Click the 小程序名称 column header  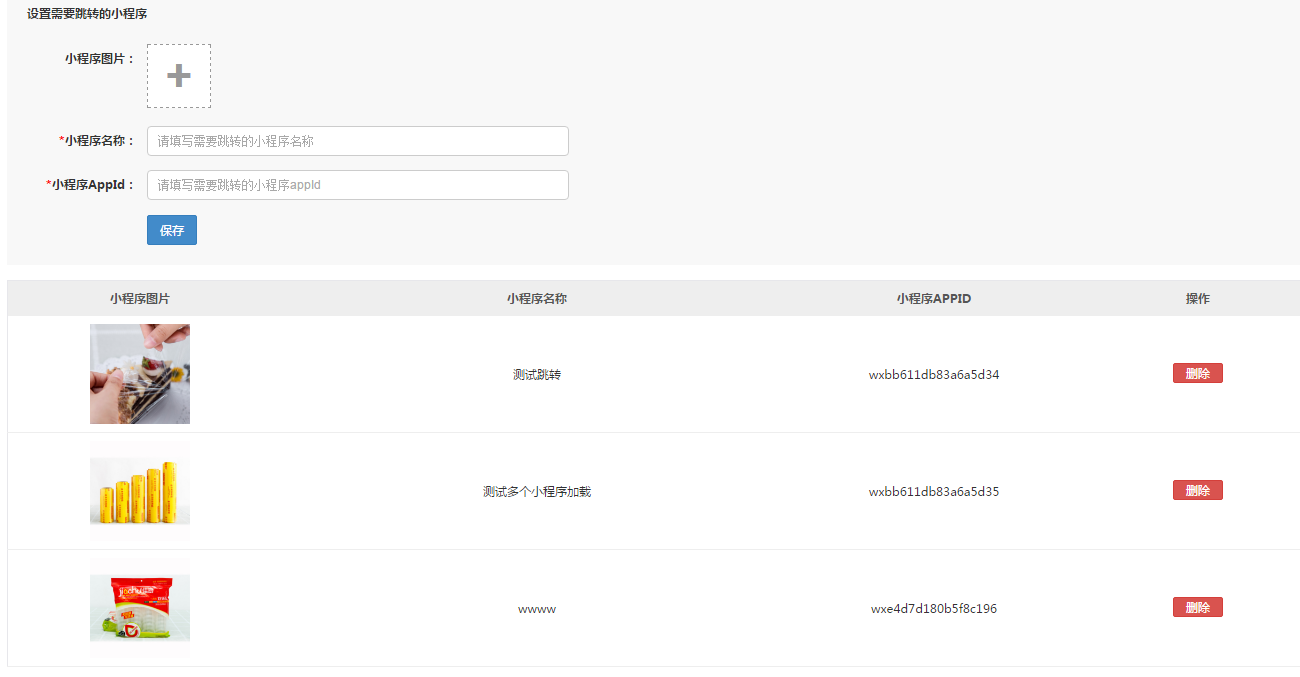(537, 299)
